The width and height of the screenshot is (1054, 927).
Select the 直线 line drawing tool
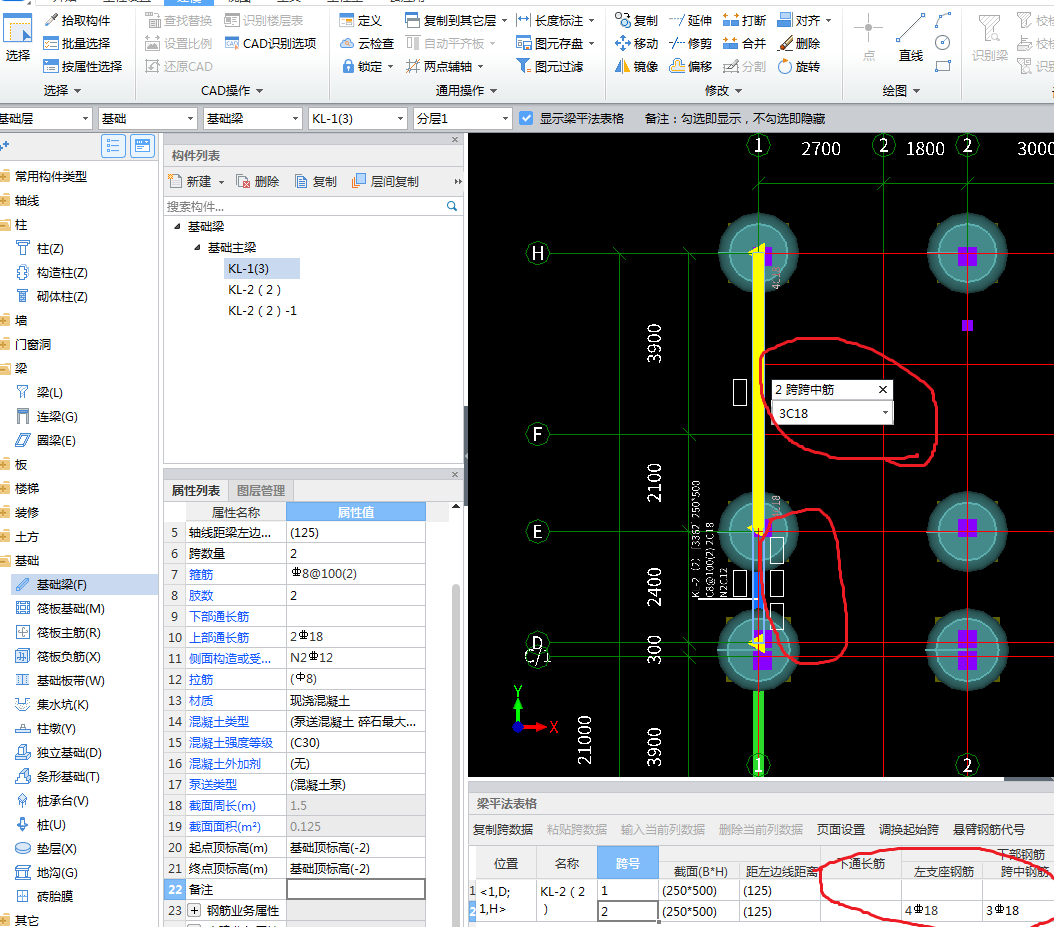click(x=911, y=38)
